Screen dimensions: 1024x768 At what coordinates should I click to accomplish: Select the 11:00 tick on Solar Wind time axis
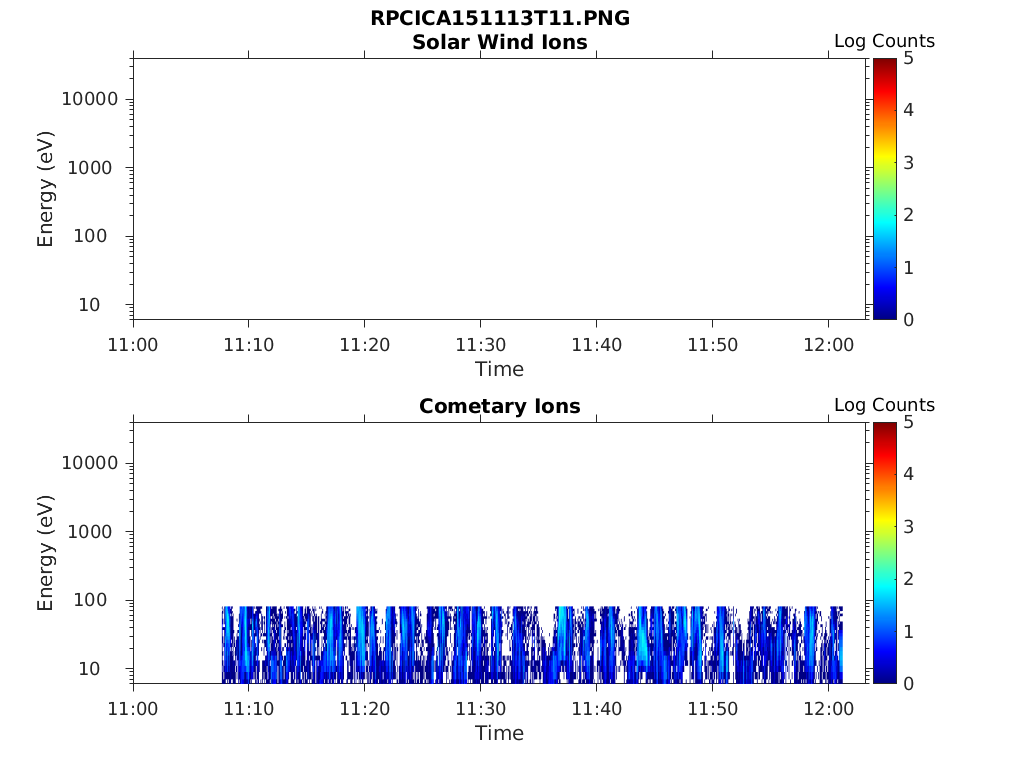click(x=133, y=345)
